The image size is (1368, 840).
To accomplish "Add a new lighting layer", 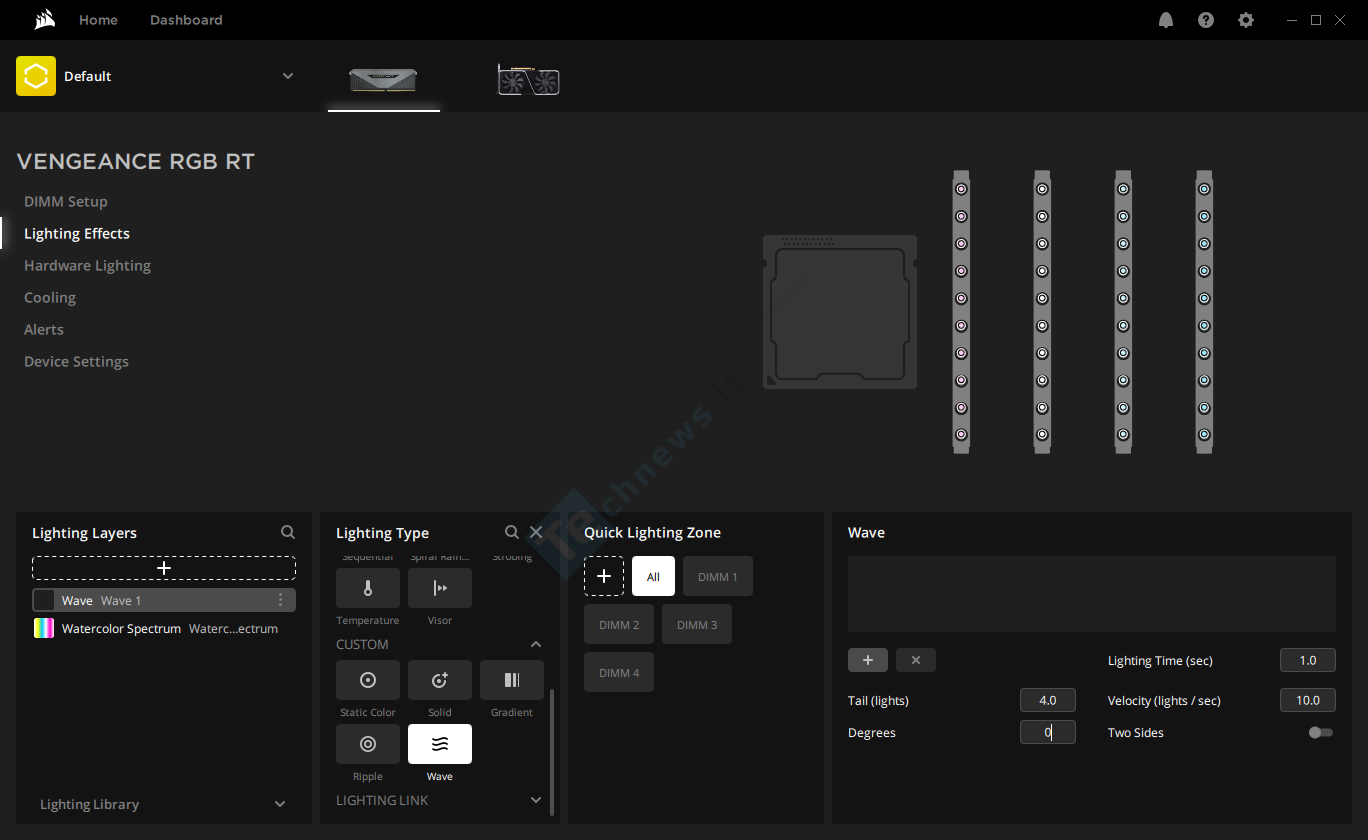I will (164, 568).
